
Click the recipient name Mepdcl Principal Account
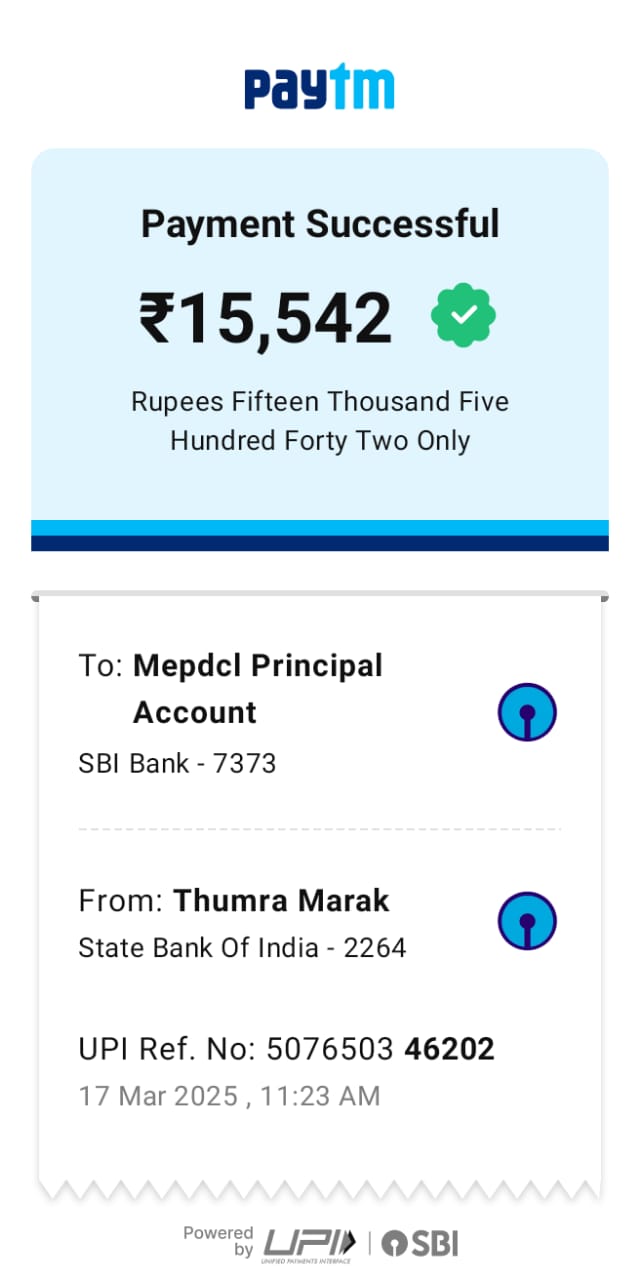(x=257, y=689)
